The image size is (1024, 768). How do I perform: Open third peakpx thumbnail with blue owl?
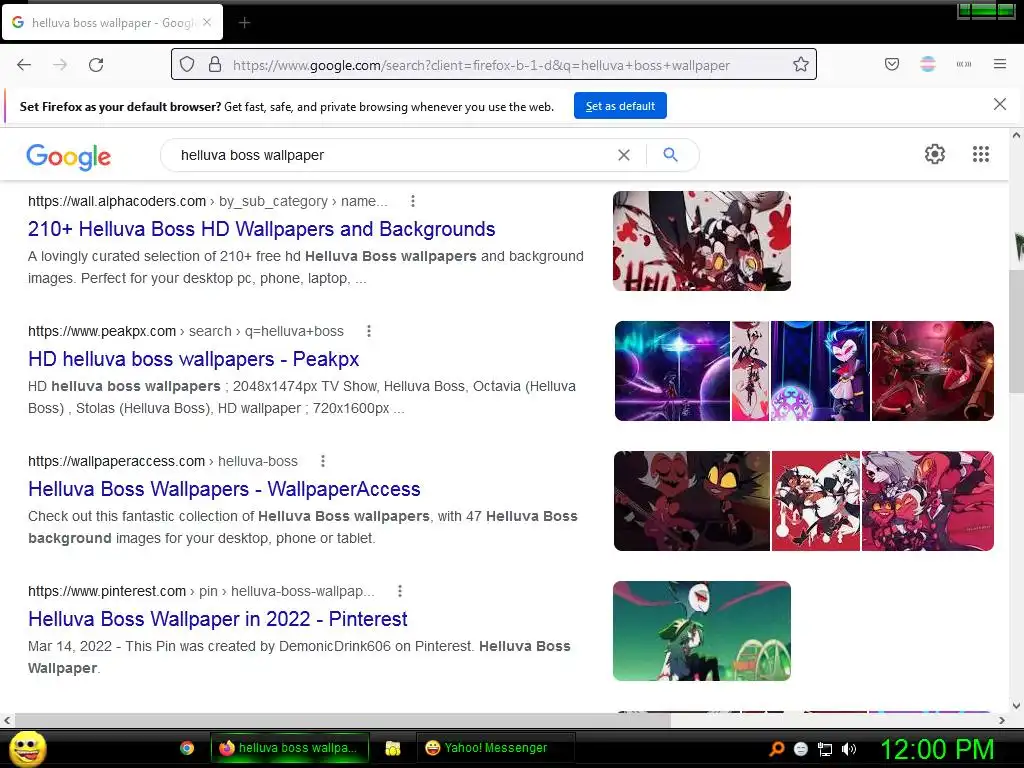(820, 371)
